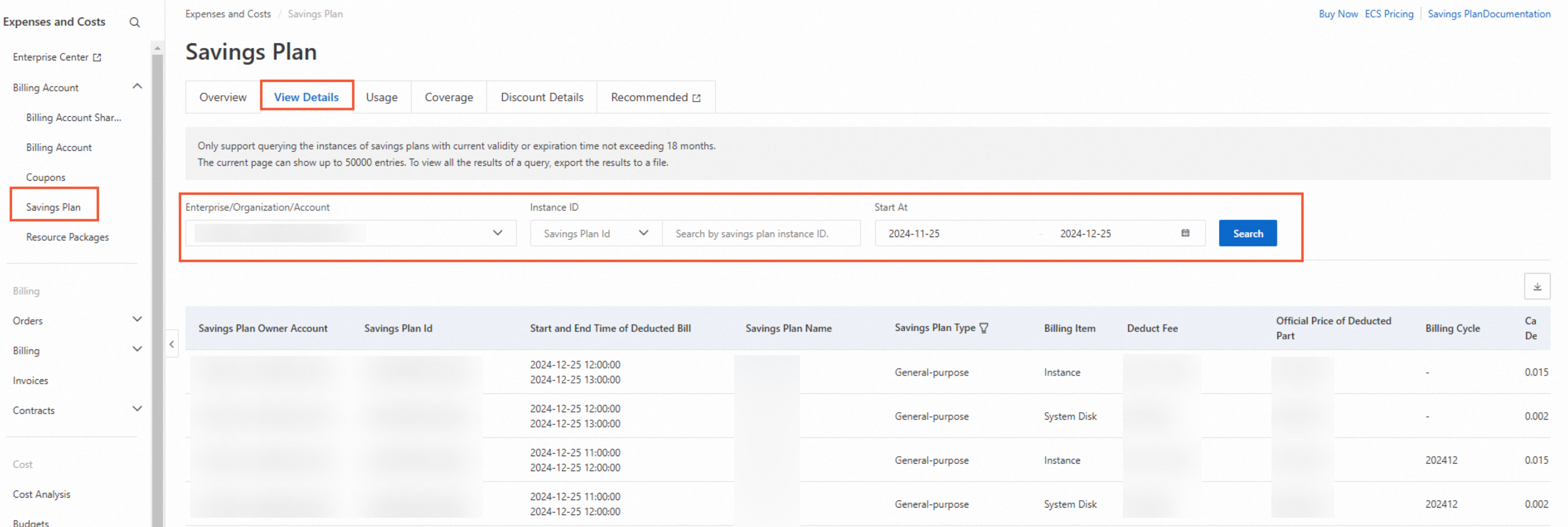Click the first row's 0.015 value
1568x527 pixels.
(x=1536, y=372)
